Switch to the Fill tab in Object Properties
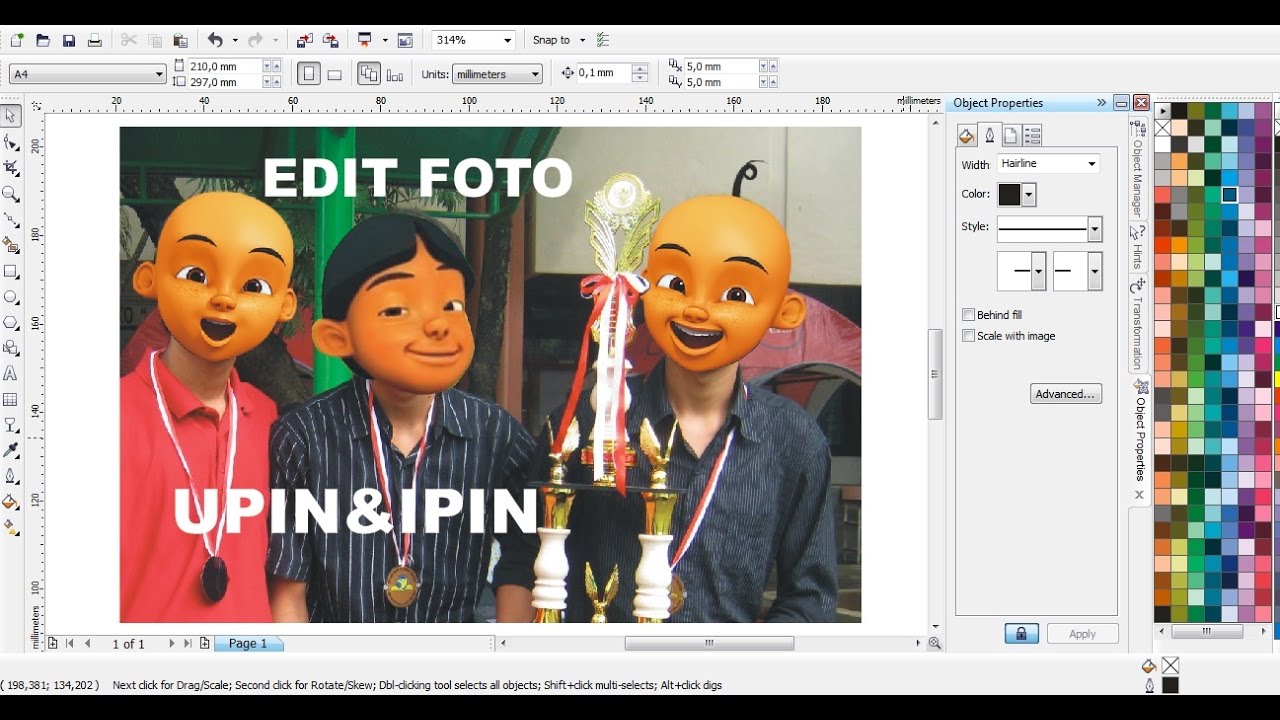 (966, 135)
